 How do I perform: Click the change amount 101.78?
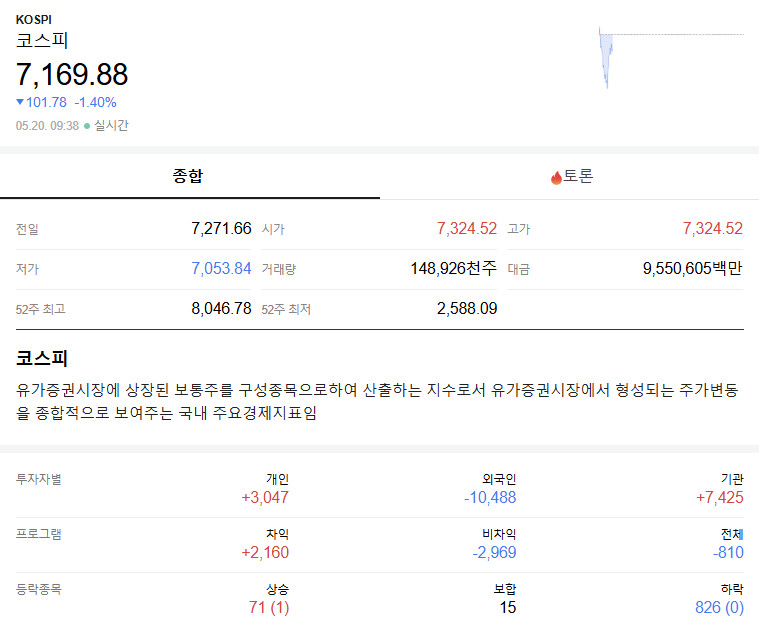[x=46, y=102]
